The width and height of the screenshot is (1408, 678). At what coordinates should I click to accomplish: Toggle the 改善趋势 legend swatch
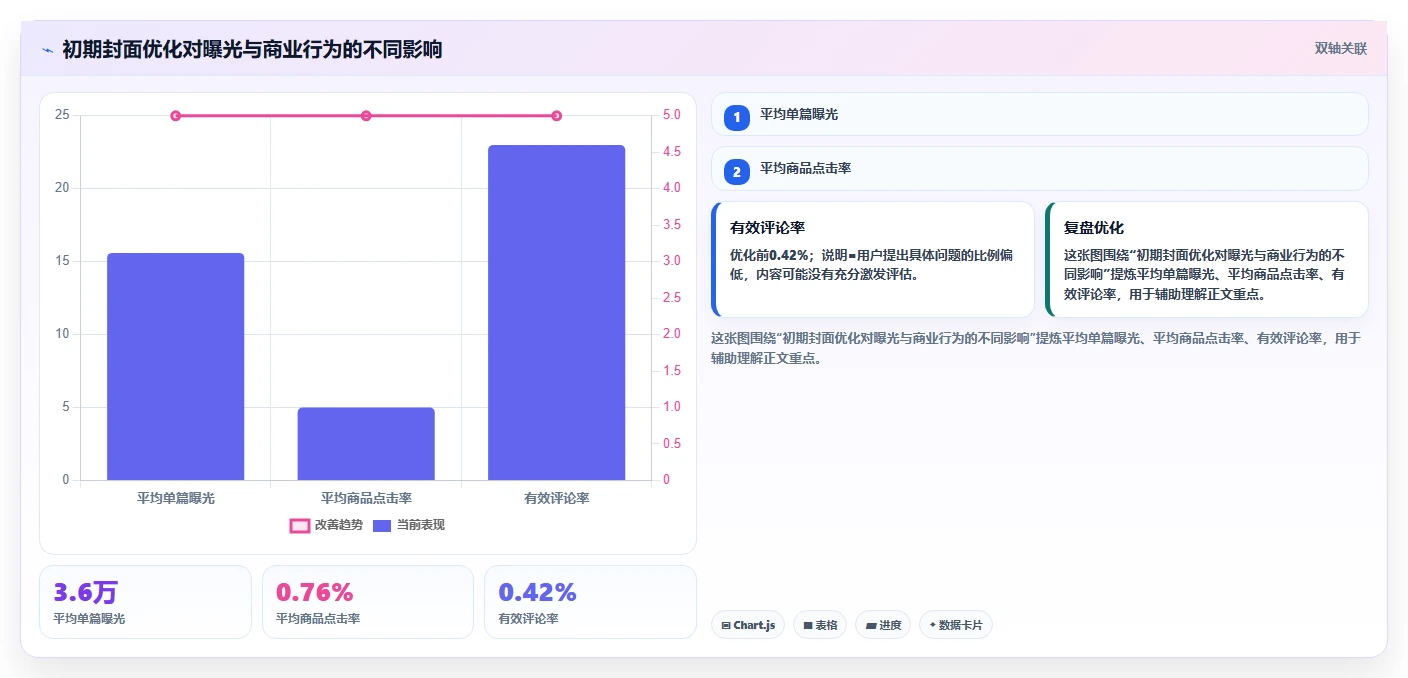click(300, 525)
